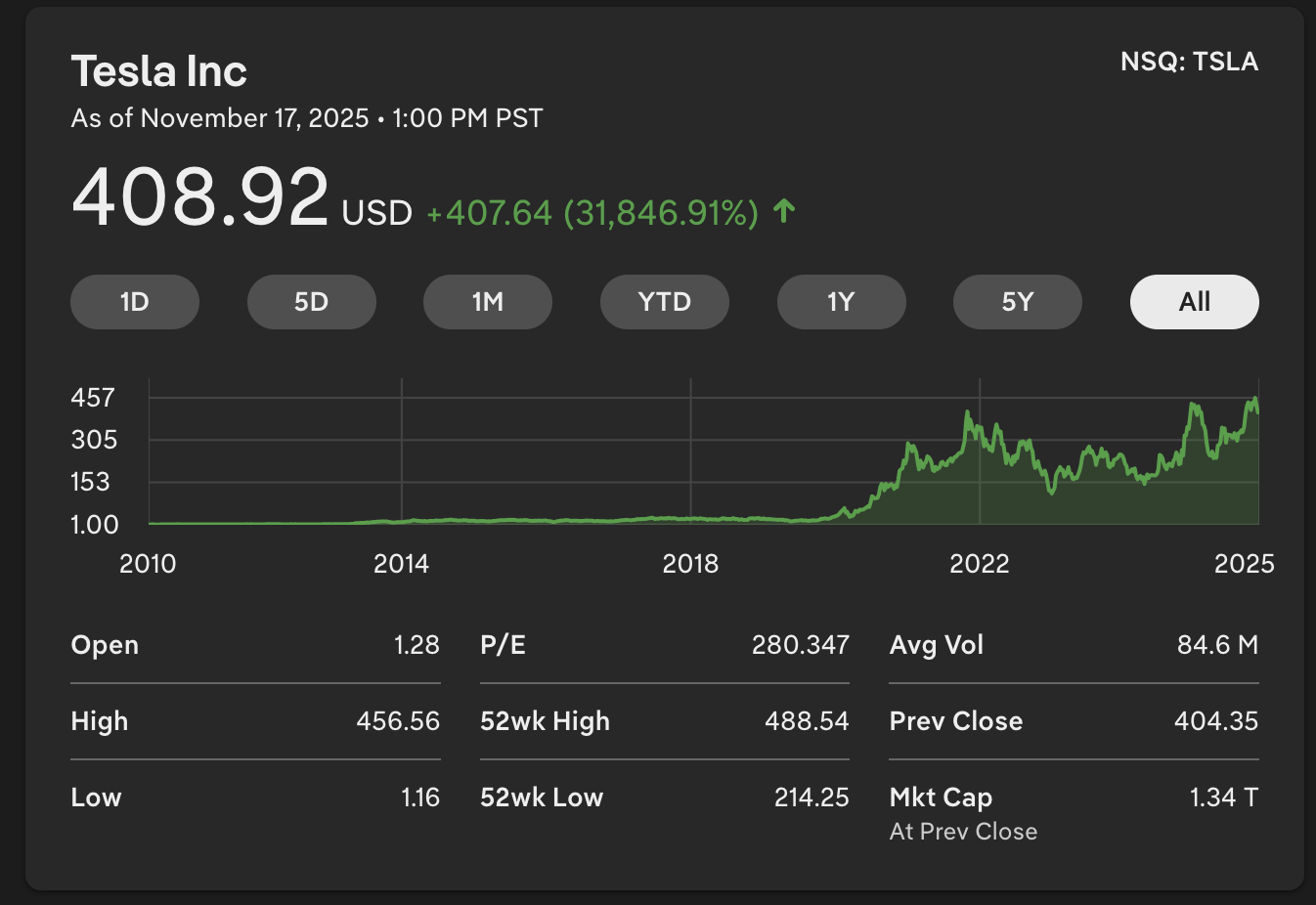Switch to the 1Y chart view

point(841,302)
